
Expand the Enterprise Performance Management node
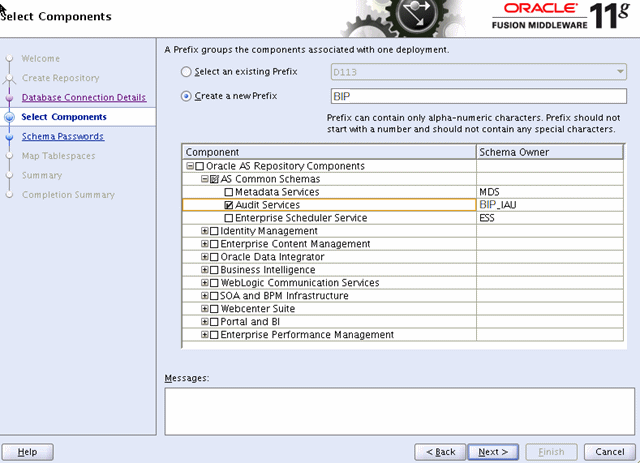pyautogui.click(x=204, y=334)
